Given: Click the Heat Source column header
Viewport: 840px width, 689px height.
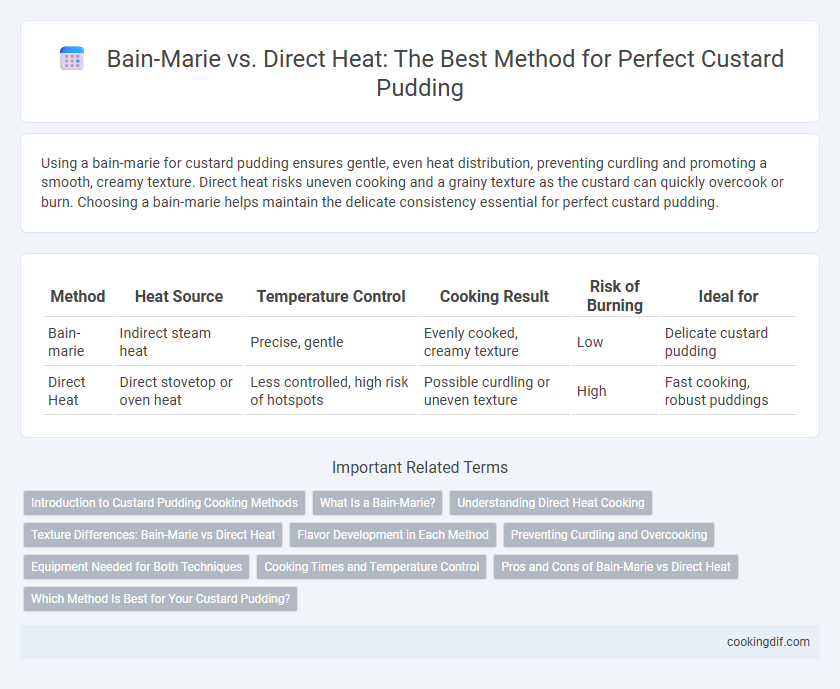Looking at the screenshot, I should (179, 296).
